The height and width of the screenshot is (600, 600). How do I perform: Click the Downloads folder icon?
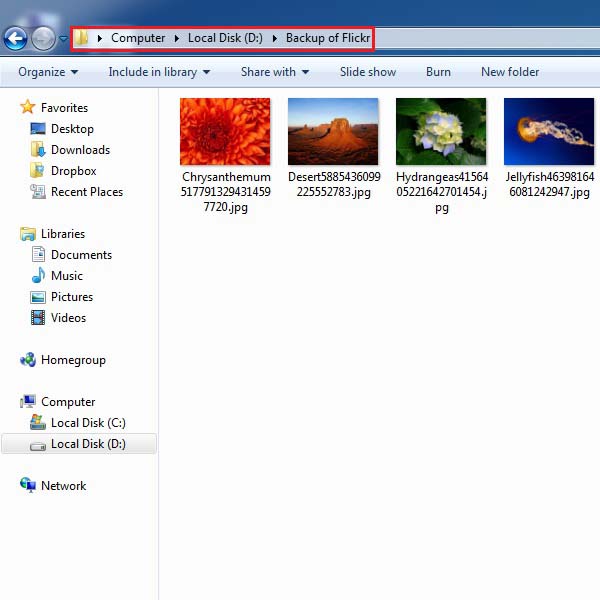38,150
